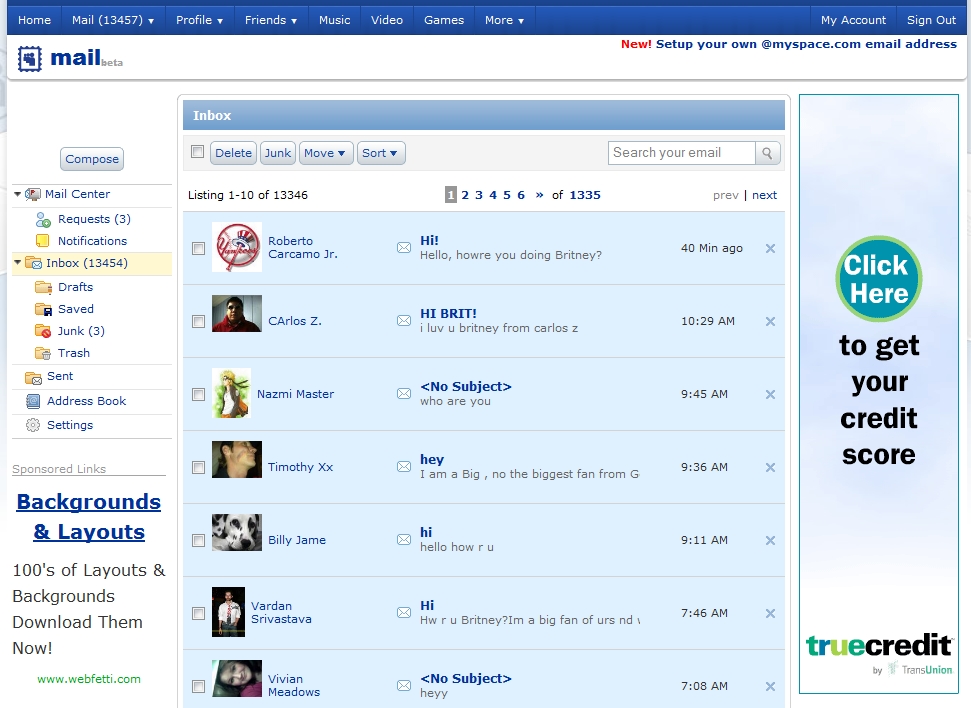
Task: Open the Friends menu dropdown
Action: coord(271,20)
